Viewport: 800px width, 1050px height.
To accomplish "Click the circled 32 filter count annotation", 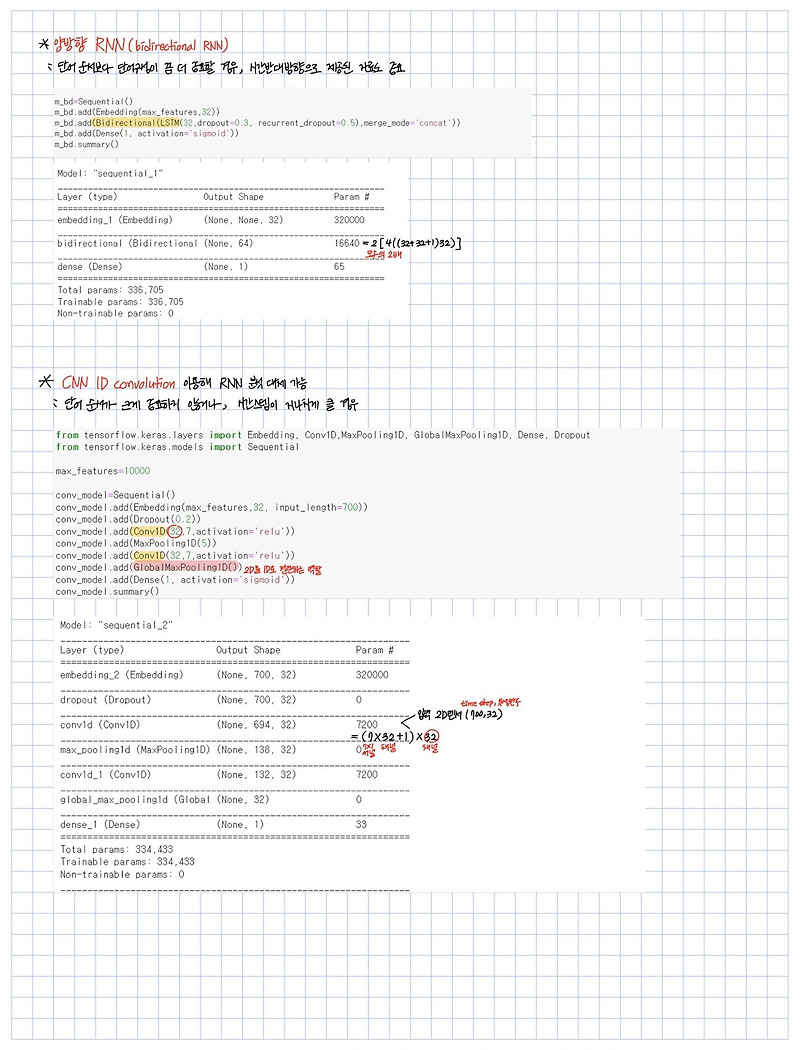I will (x=173, y=532).
